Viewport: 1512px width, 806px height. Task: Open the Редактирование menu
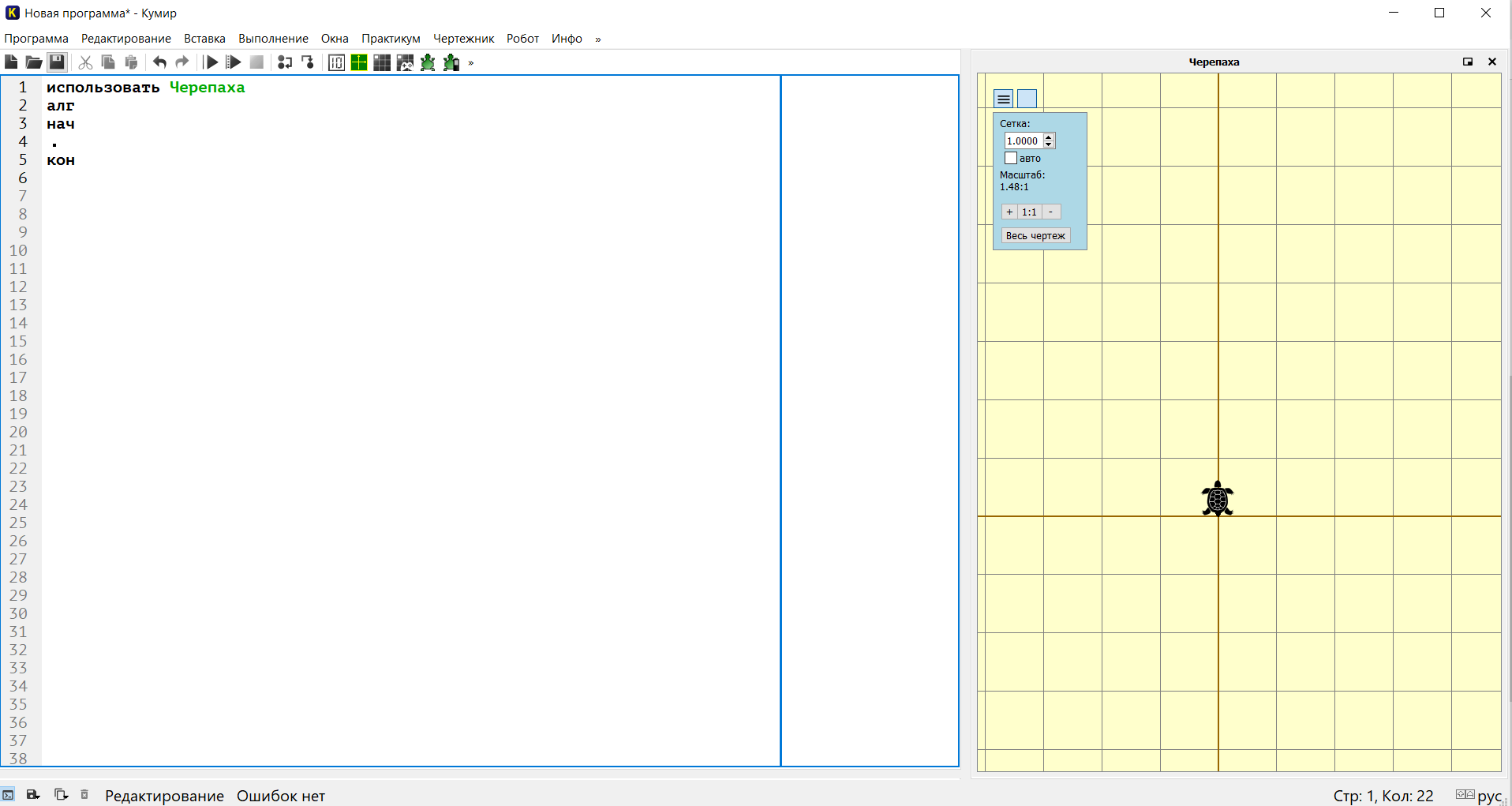[x=126, y=39]
